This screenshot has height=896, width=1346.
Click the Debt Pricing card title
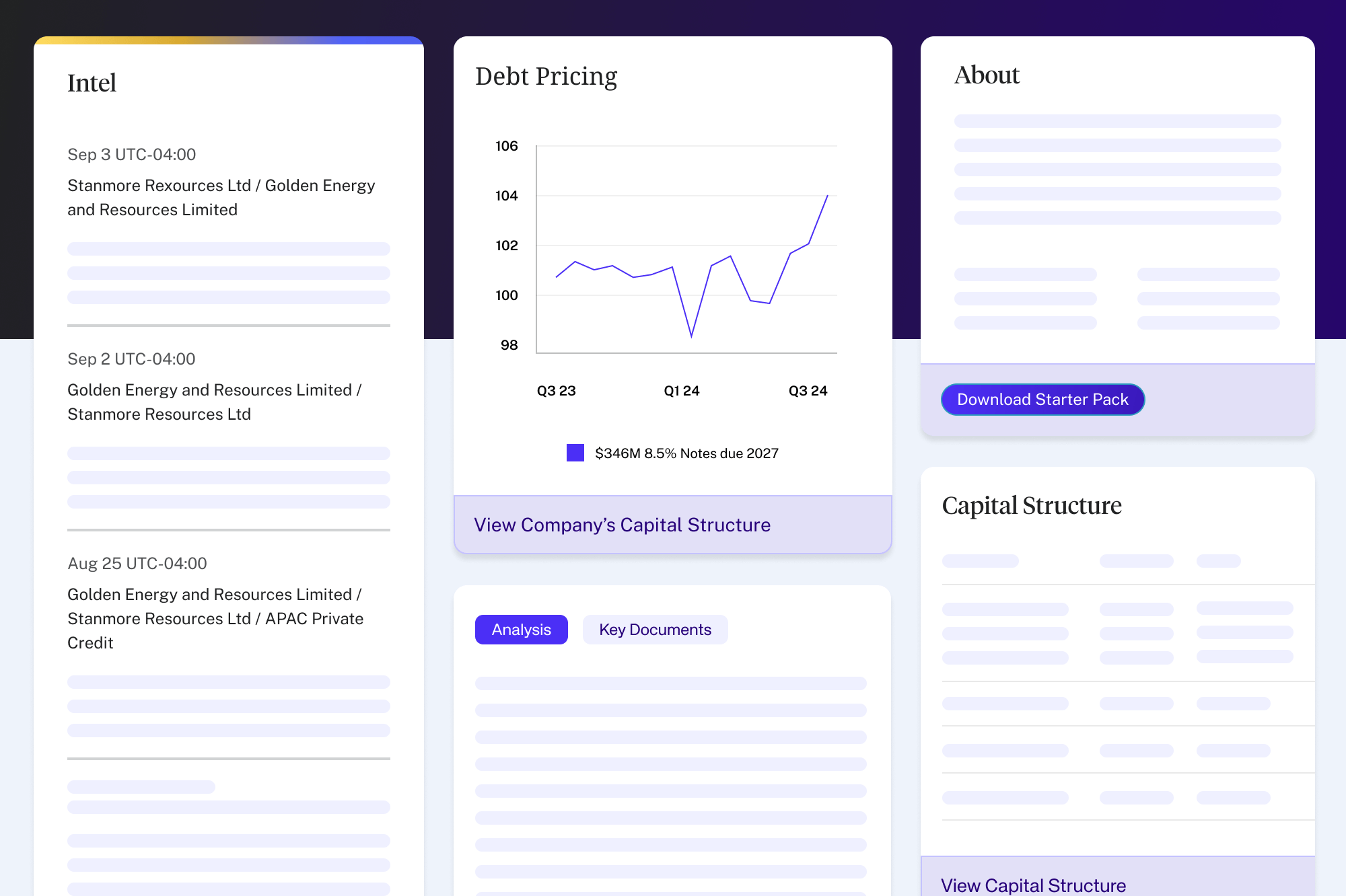pos(546,77)
